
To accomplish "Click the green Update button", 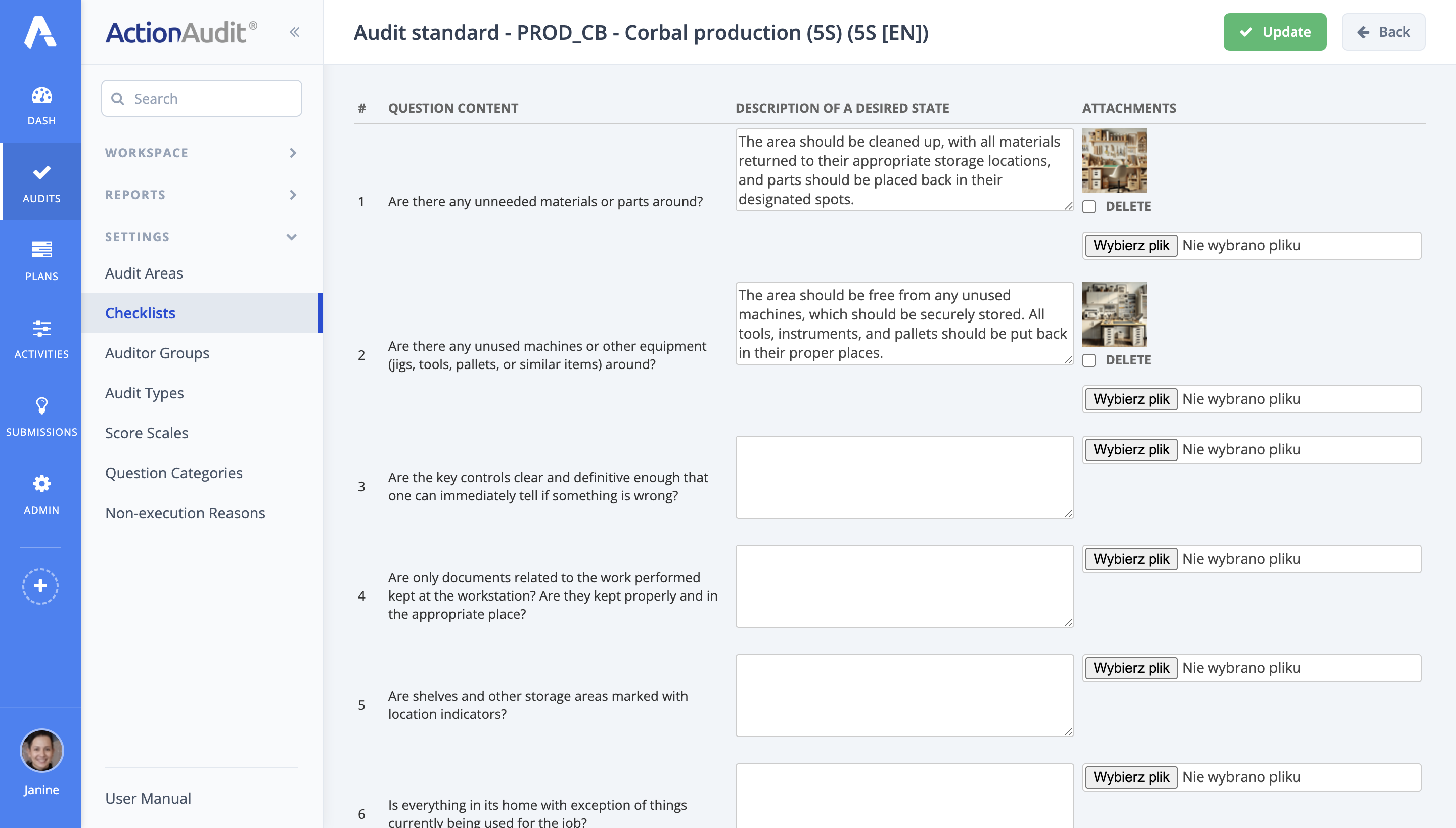I will pos(1275,32).
